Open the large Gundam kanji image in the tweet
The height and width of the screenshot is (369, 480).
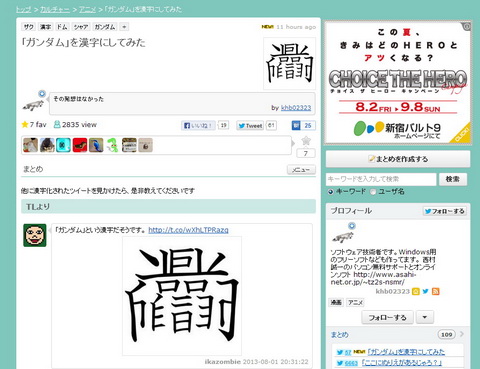click(x=182, y=296)
